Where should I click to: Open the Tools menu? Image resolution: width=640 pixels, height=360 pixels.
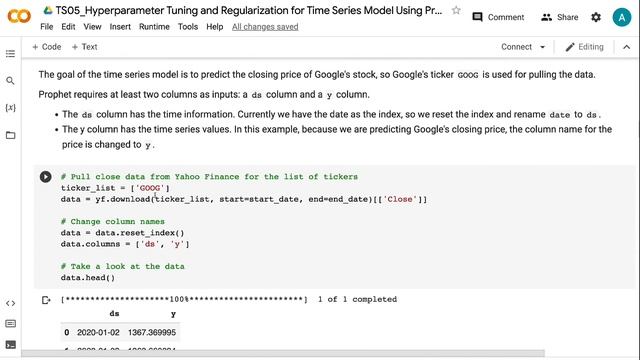188,27
